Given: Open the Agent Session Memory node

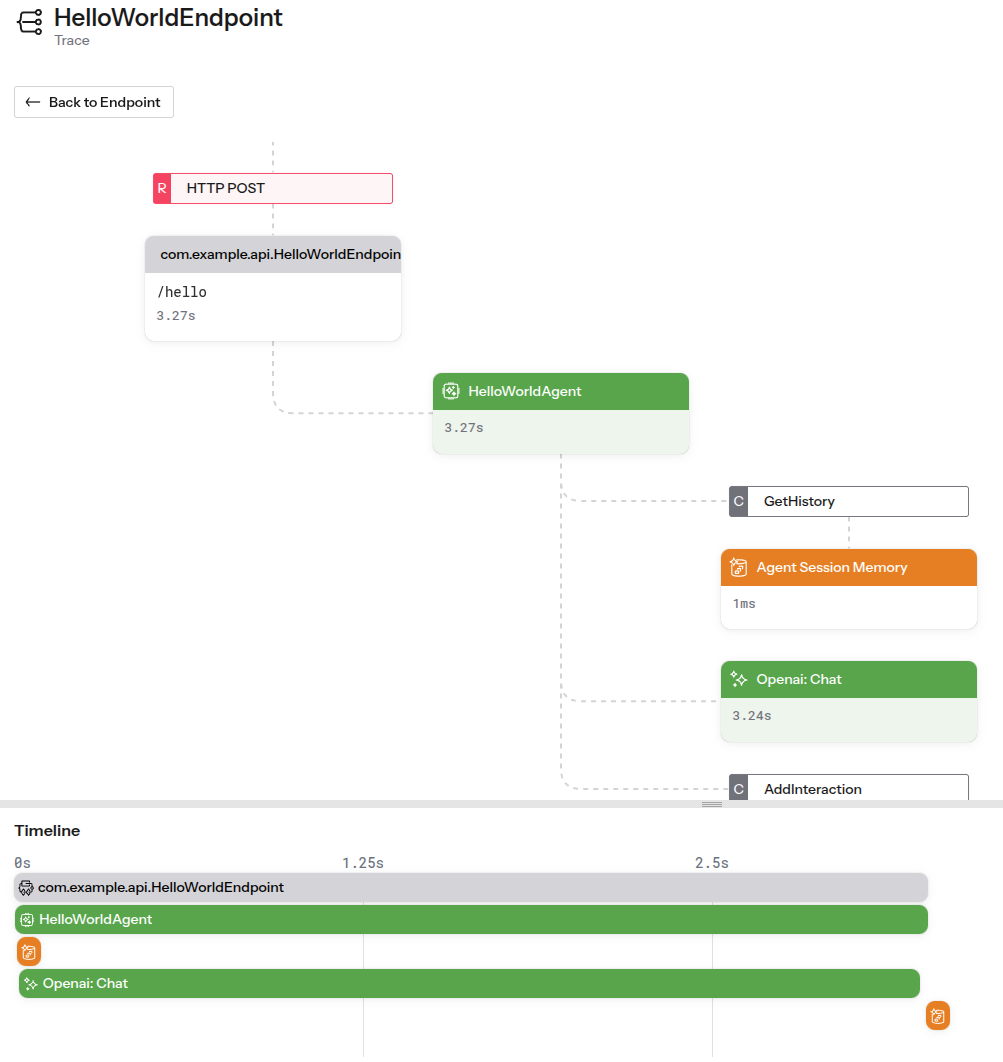Looking at the screenshot, I should 849,588.
